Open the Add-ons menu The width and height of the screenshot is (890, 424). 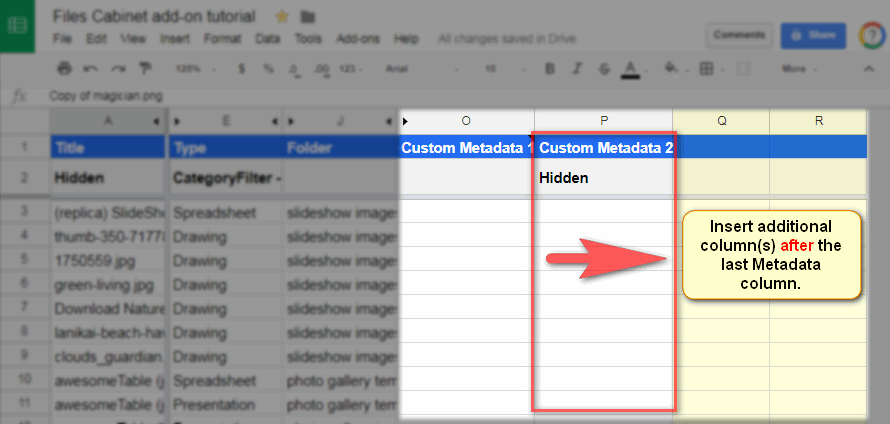pyautogui.click(x=357, y=39)
